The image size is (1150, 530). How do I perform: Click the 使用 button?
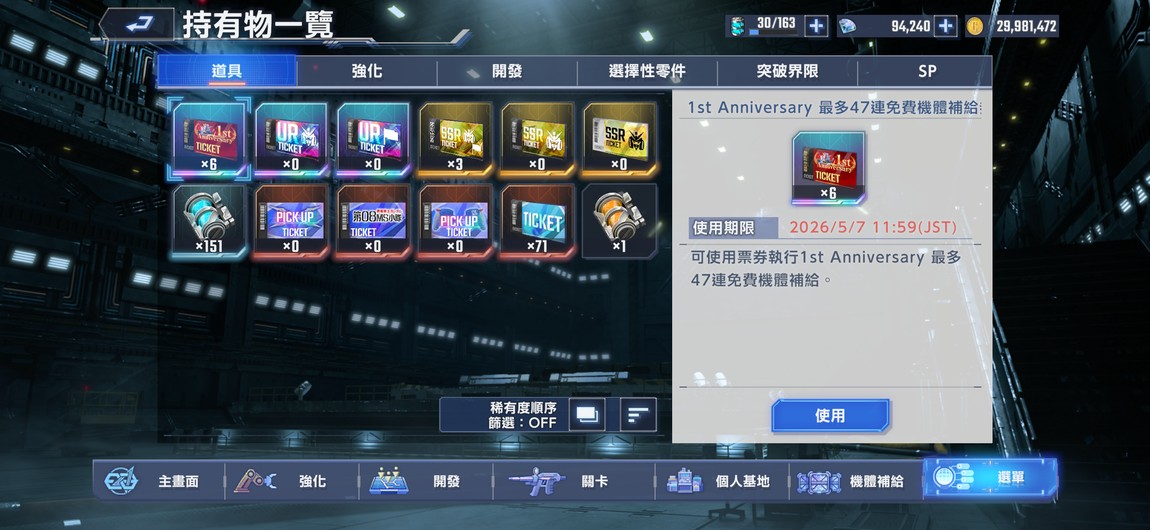[830, 416]
